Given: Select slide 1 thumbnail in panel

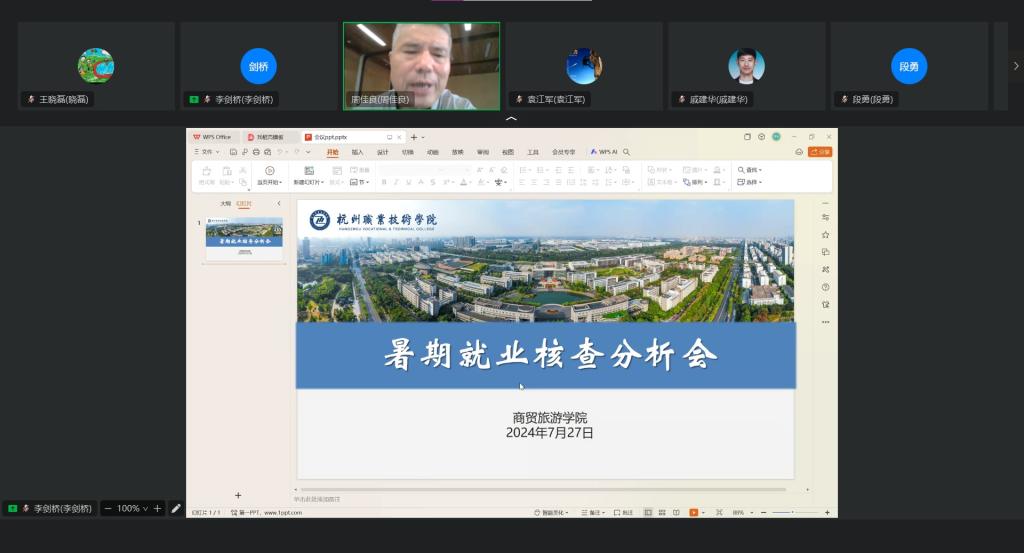Looking at the screenshot, I should (x=244, y=238).
